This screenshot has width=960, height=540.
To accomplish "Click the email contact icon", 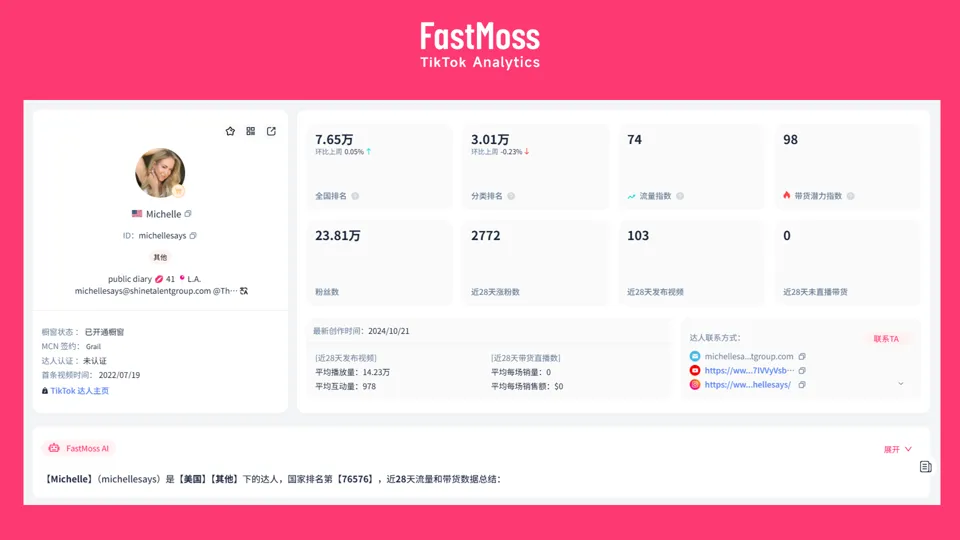I will coord(695,356).
